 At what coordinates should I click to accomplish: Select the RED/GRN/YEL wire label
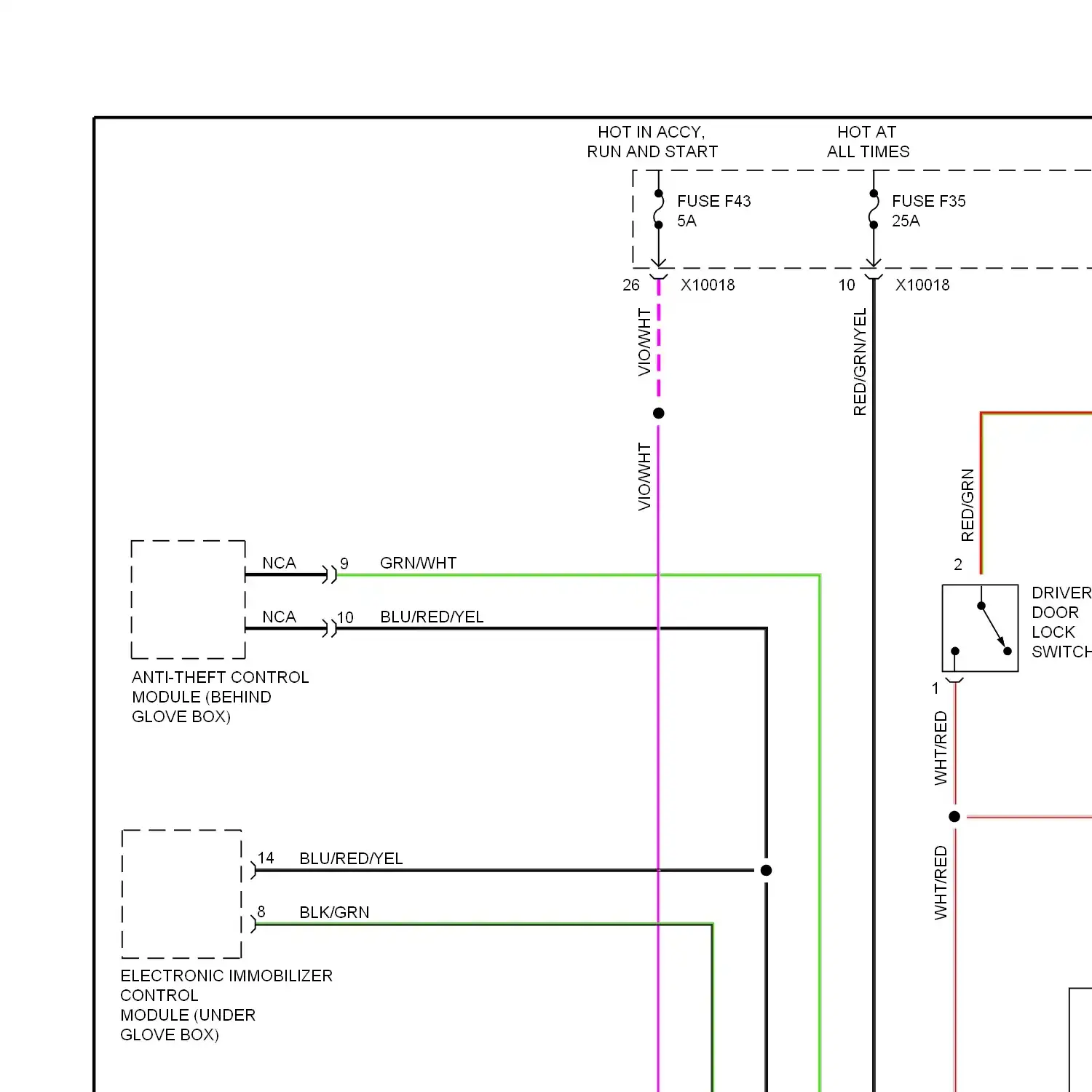[860, 362]
